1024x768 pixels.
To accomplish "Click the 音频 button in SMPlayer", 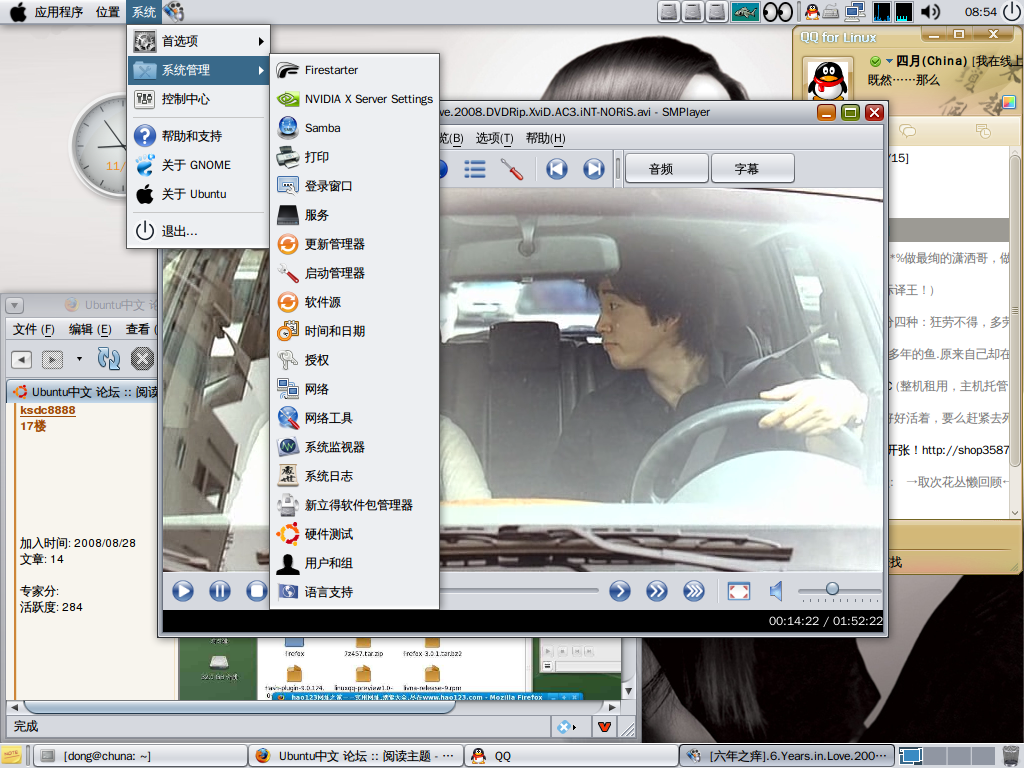I will tap(667, 169).
